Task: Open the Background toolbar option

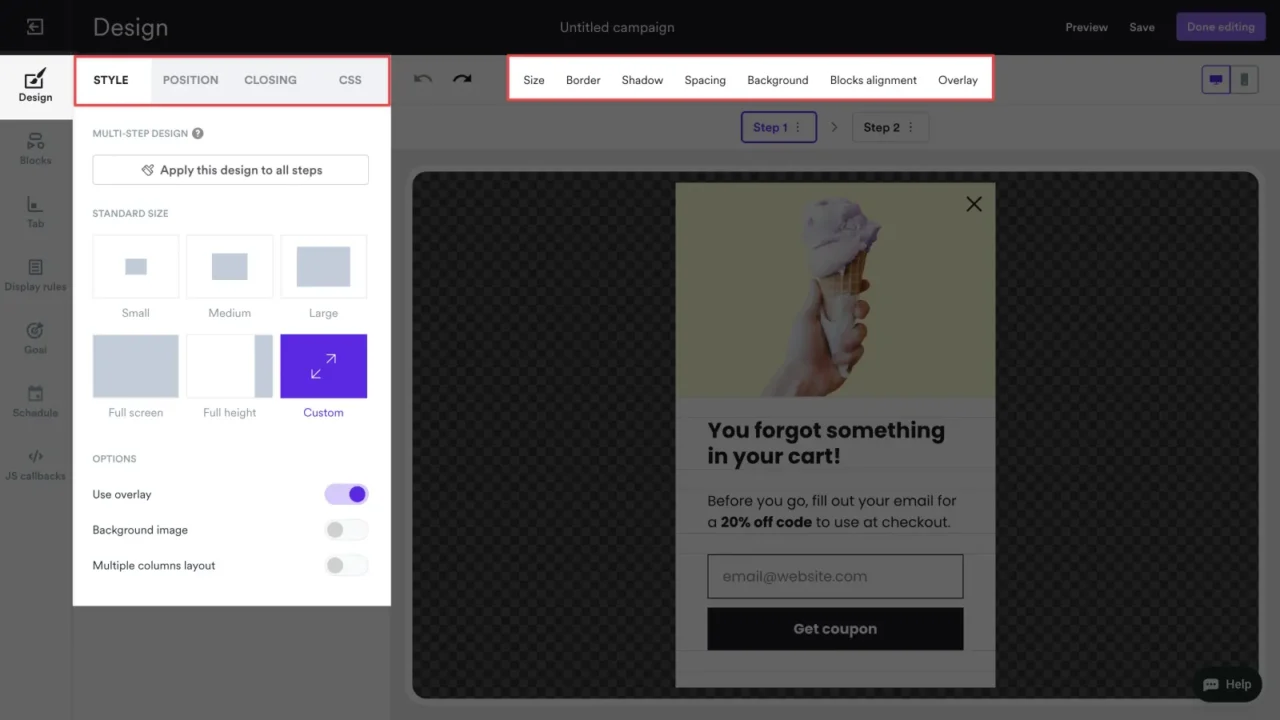Action: coord(778,80)
